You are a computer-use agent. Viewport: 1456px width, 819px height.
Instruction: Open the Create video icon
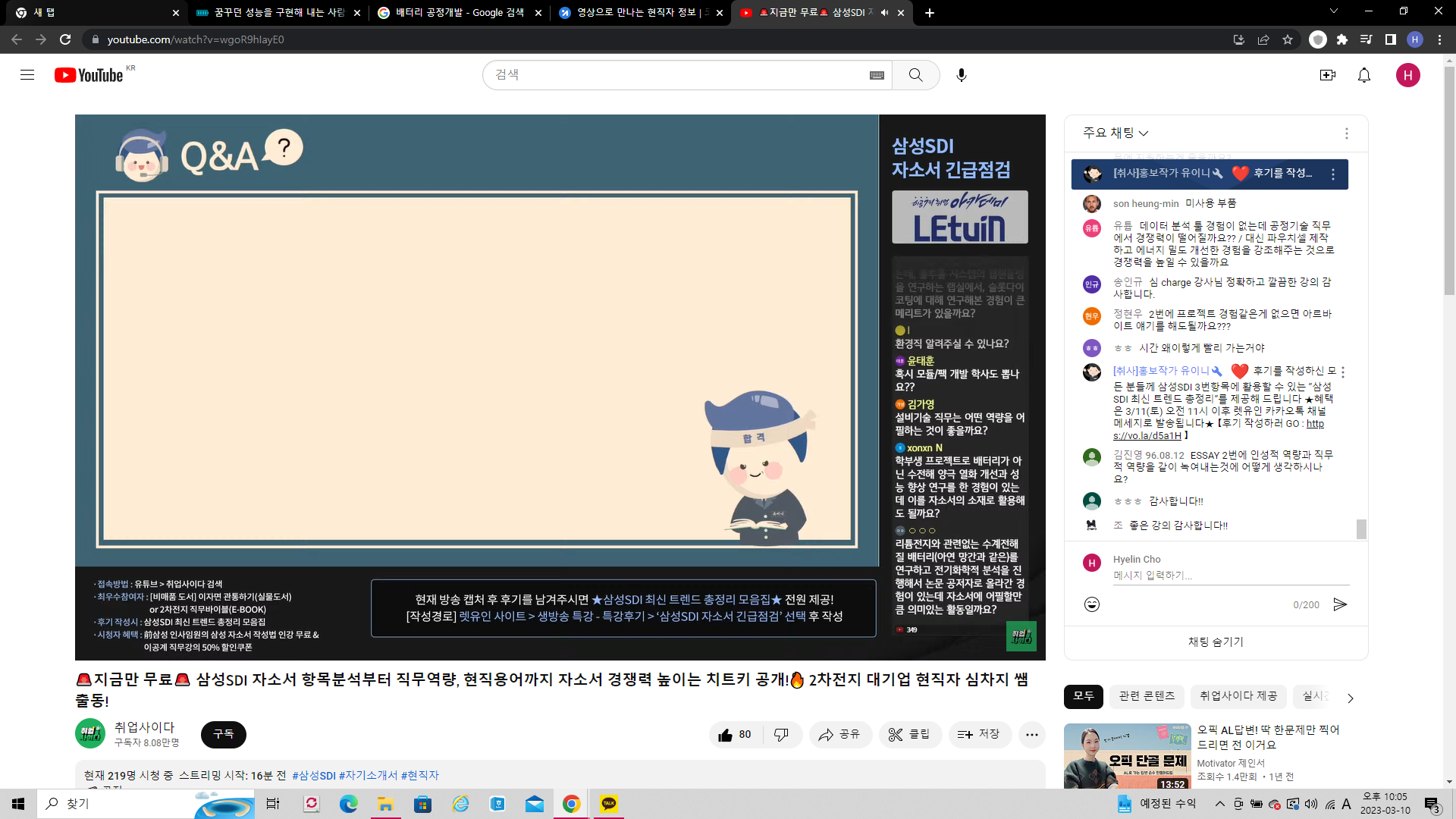pyautogui.click(x=1328, y=75)
